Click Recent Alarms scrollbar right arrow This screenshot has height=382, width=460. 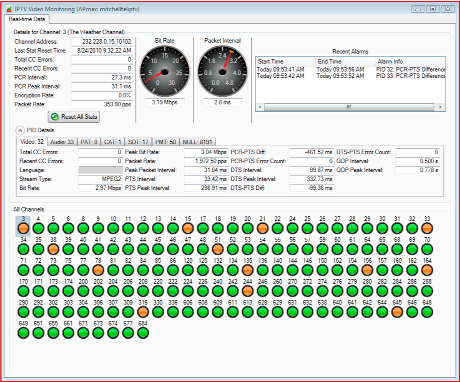pos(440,107)
